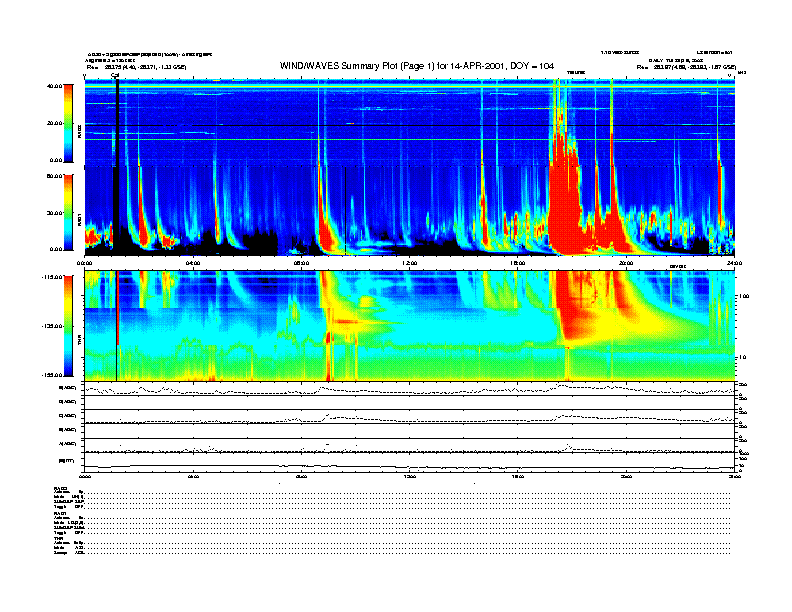
Task: Click the 12:00 tick under RAD1 panel
Action: [410, 263]
